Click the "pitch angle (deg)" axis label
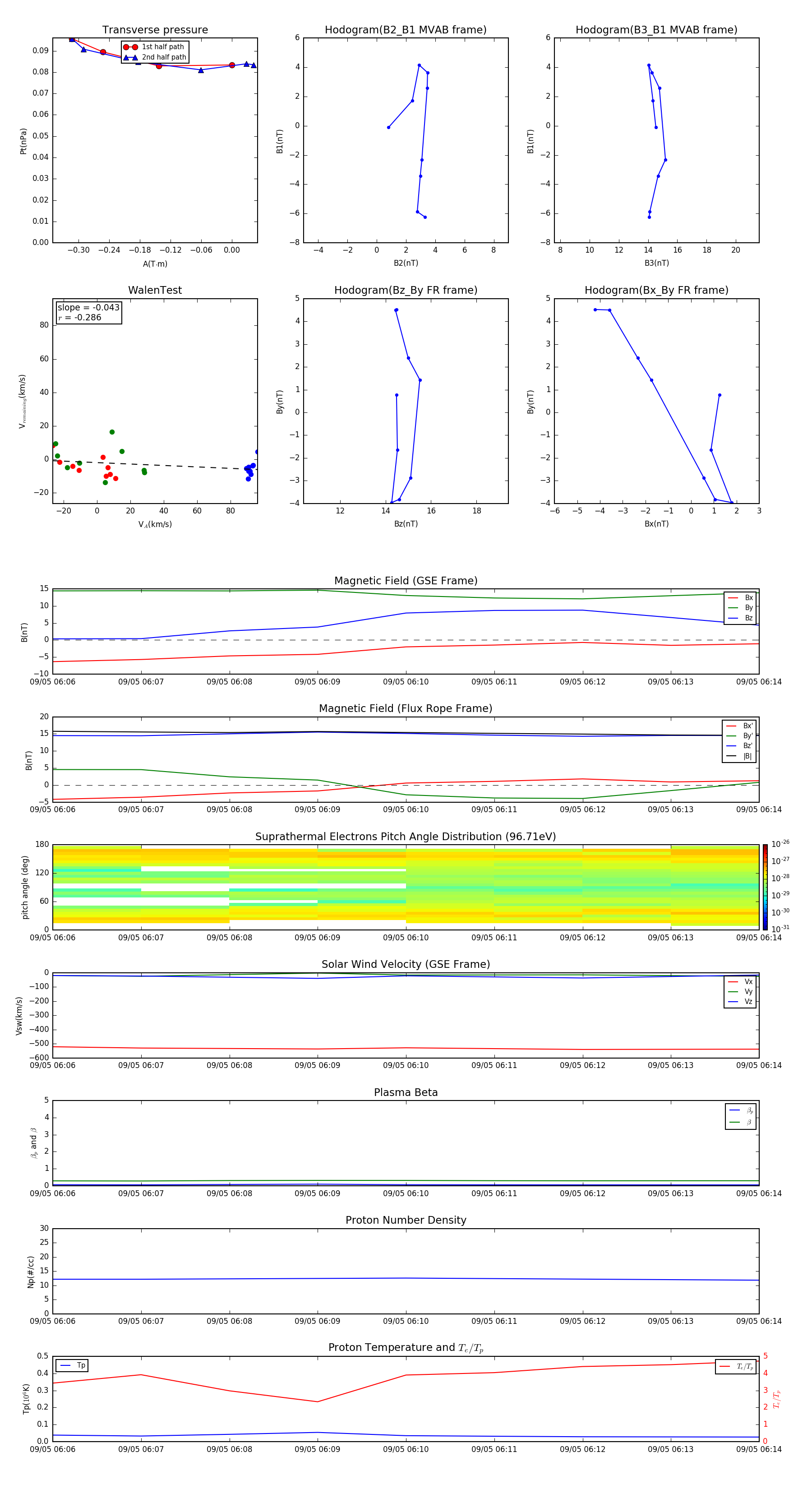Viewport: 812px width, 1489px height. point(25,887)
